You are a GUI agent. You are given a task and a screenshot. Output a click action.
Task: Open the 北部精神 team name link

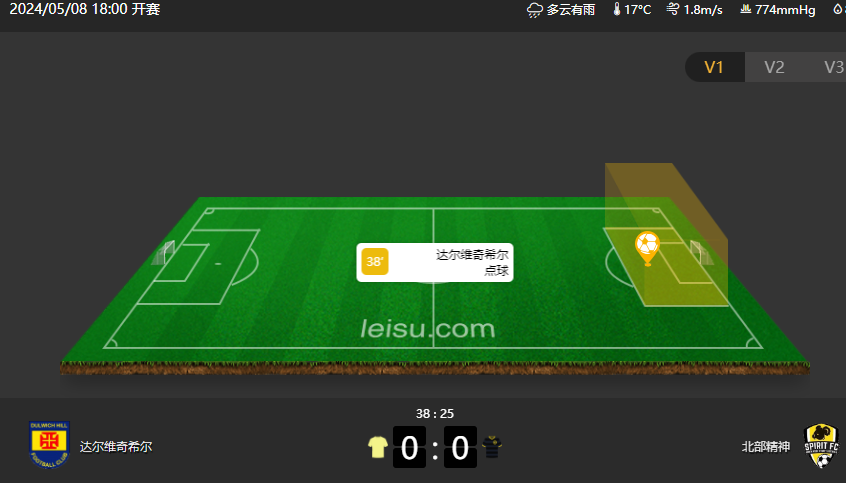pyautogui.click(x=766, y=447)
